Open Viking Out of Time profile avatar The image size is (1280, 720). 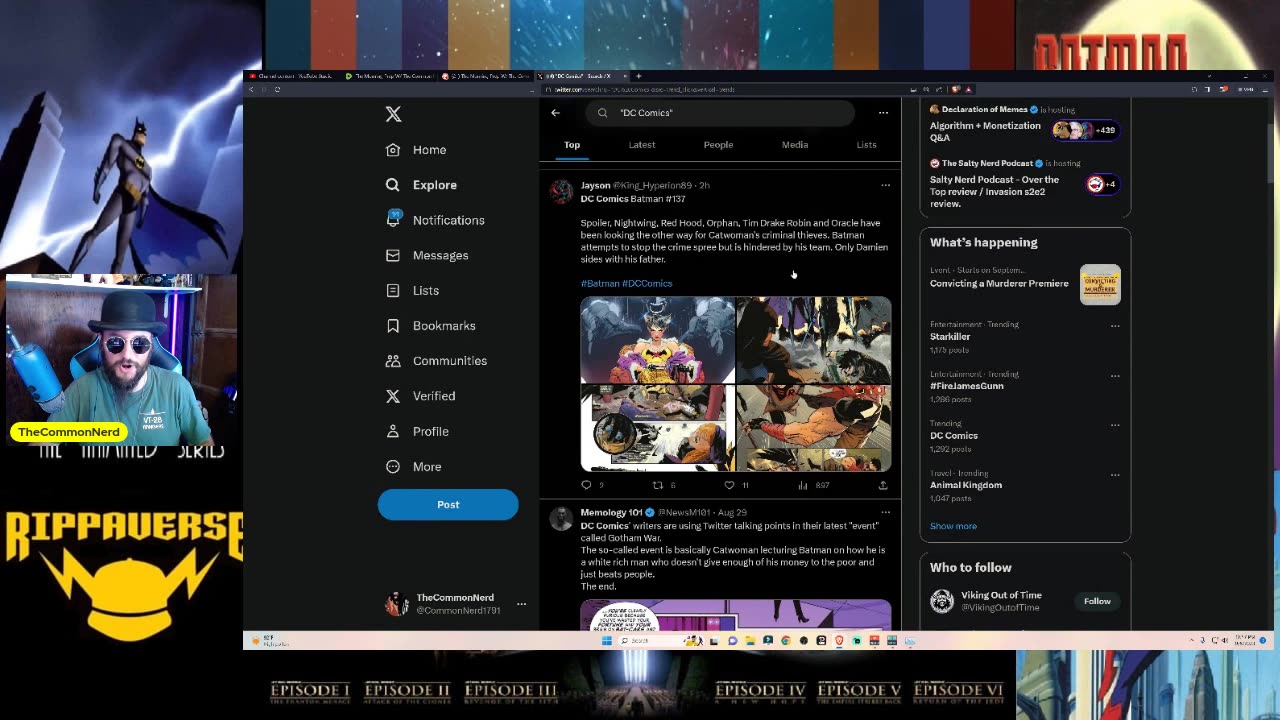coord(941,601)
